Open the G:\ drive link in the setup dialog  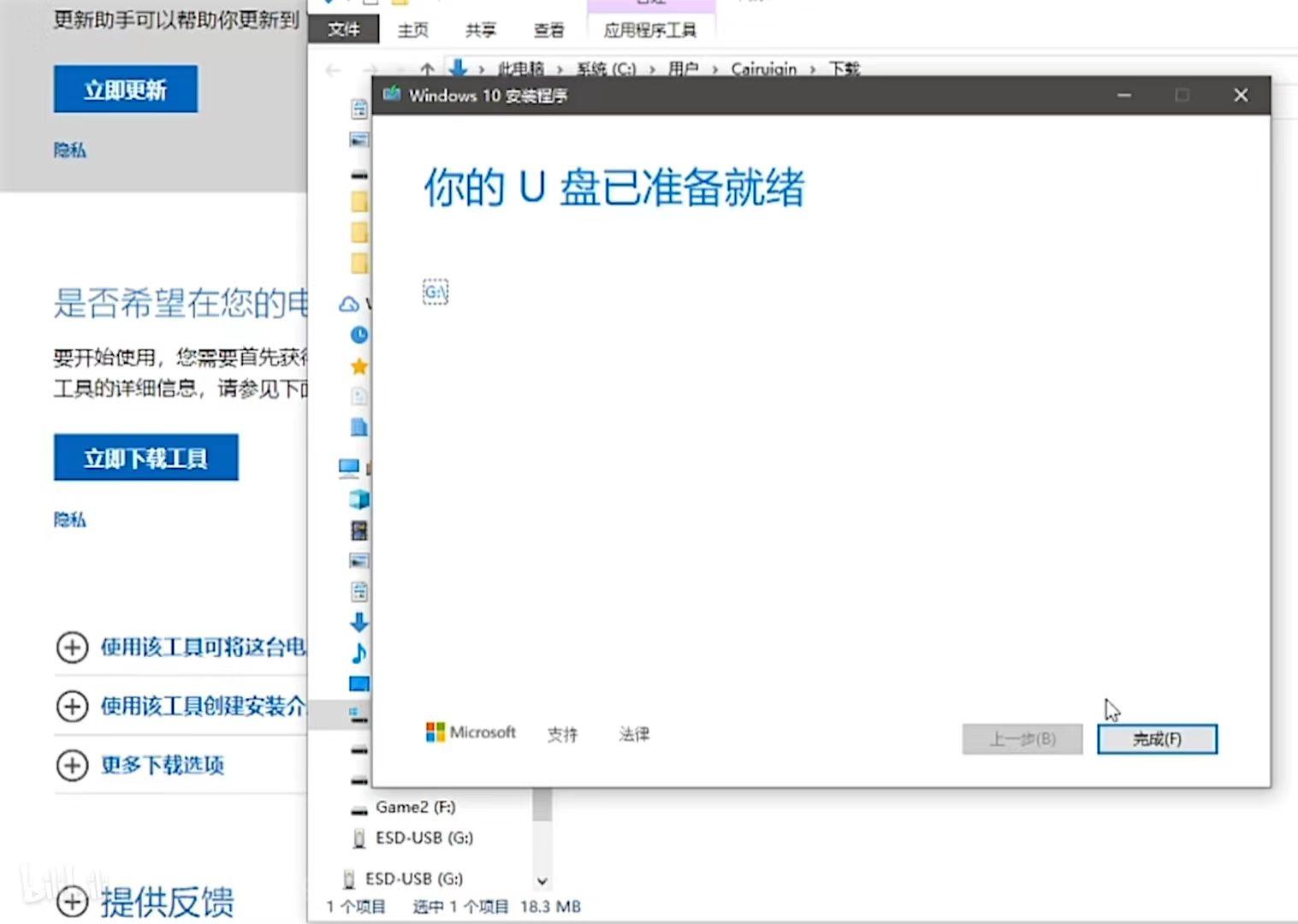(436, 292)
